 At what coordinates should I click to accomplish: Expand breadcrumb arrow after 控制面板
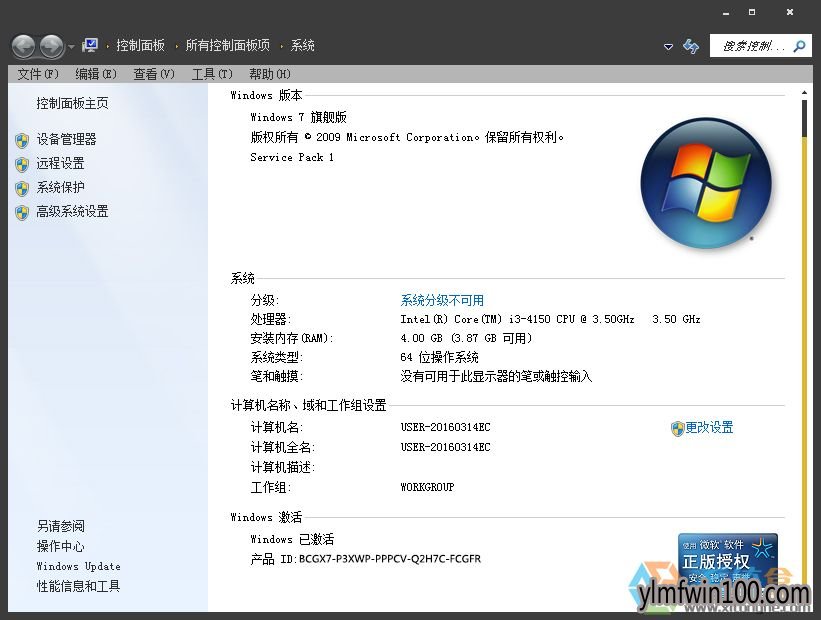[176, 46]
